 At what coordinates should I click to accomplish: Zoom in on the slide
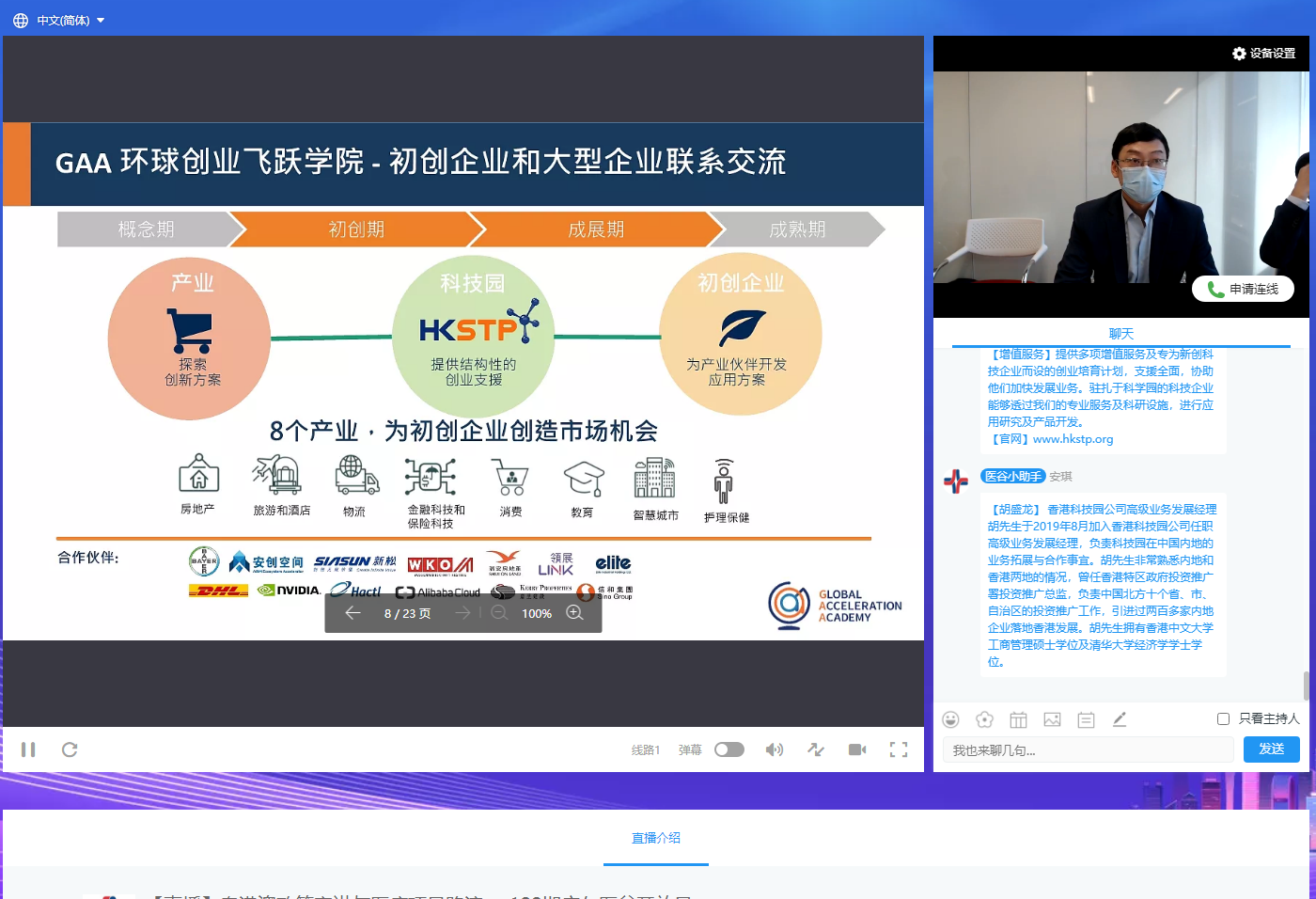coord(574,613)
